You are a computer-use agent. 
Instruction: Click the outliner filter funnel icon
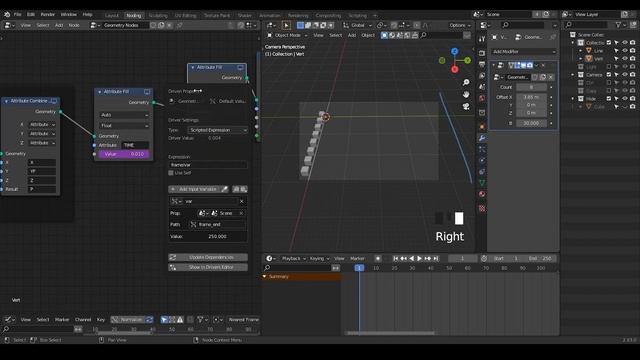coord(619,25)
